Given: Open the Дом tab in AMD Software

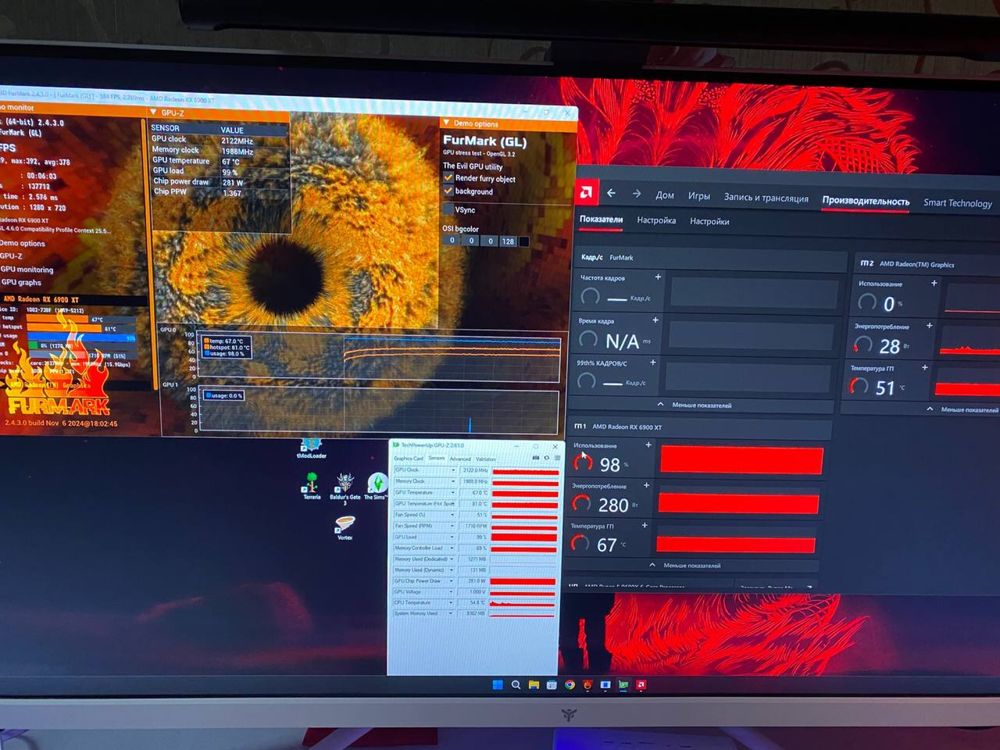Looking at the screenshot, I should coord(665,195).
